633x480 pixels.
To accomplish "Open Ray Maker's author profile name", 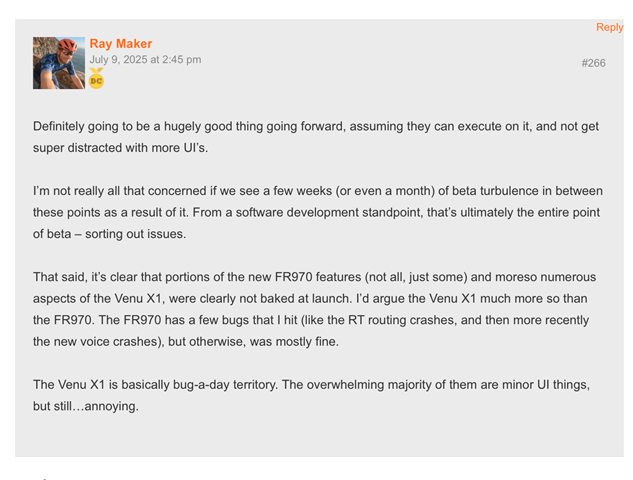I will [121, 43].
